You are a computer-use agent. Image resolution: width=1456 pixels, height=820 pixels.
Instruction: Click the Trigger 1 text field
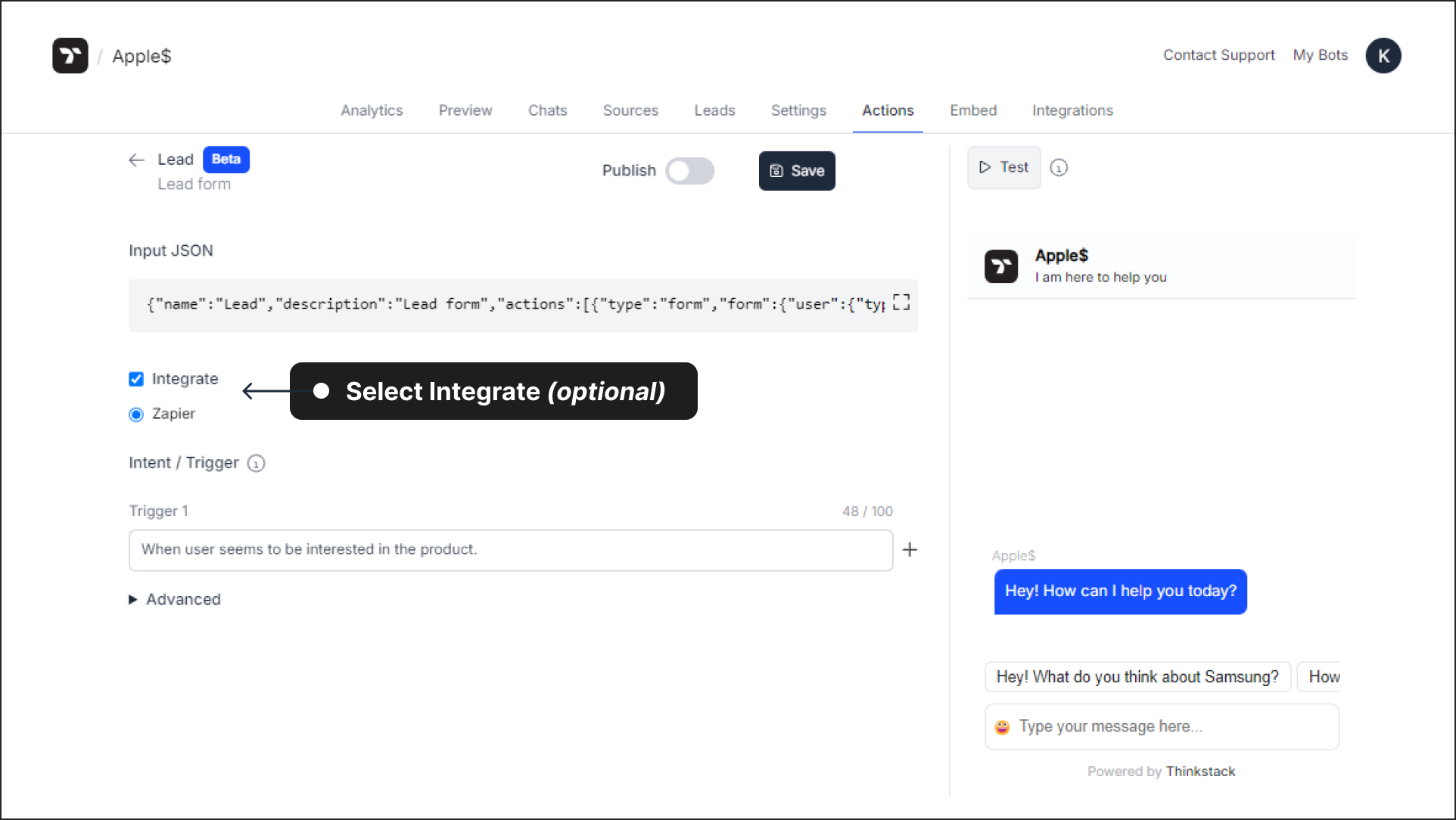[x=511, y=550]
